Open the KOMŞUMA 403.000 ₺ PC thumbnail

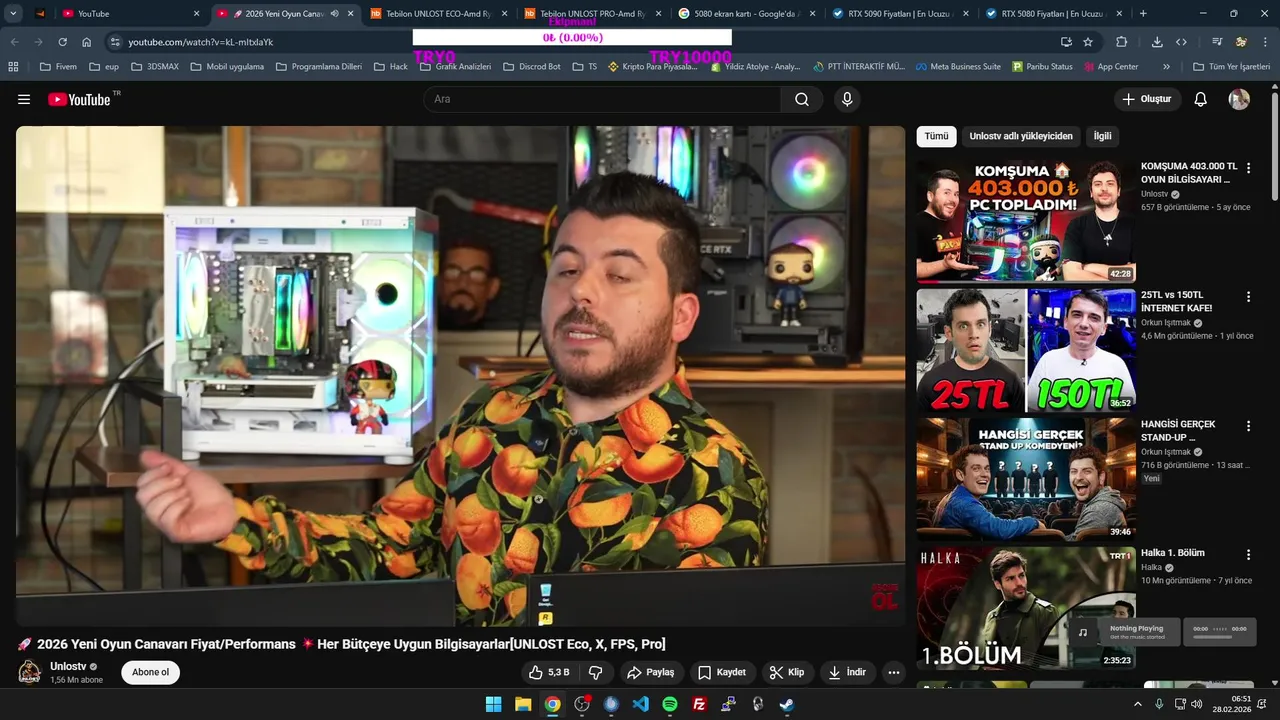(x=1026, y=221)
